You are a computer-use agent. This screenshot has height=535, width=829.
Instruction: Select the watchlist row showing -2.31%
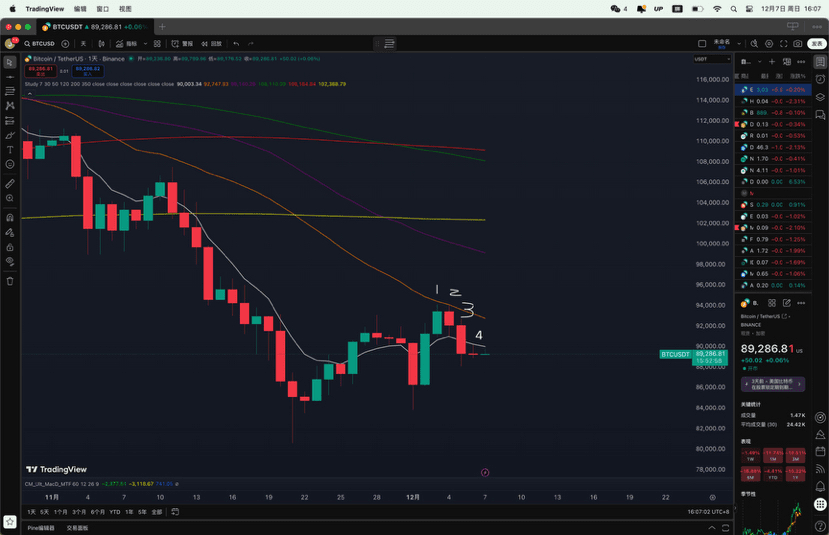[x=773, y=101]
